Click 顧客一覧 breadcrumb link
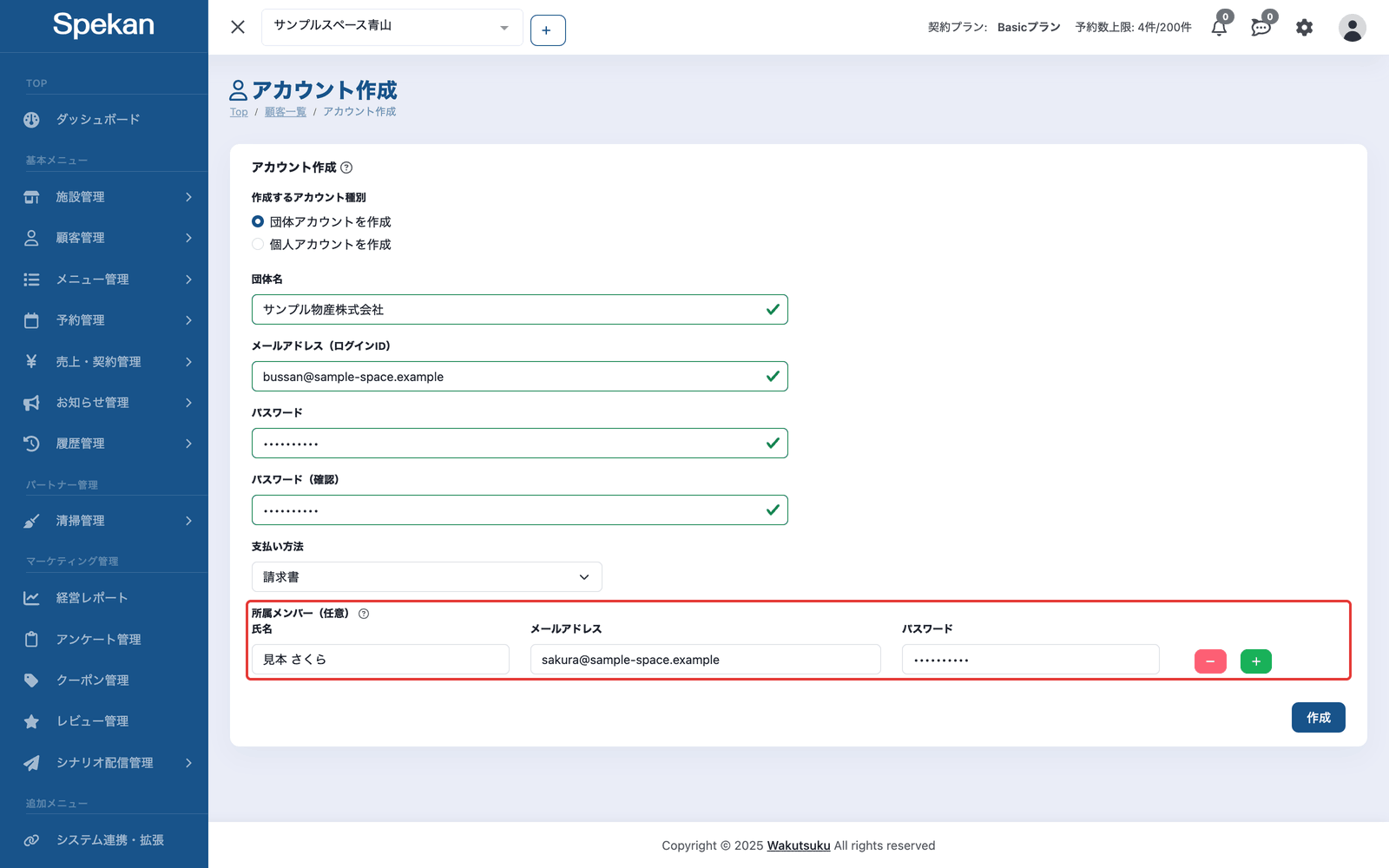 [x=286, y=112]
